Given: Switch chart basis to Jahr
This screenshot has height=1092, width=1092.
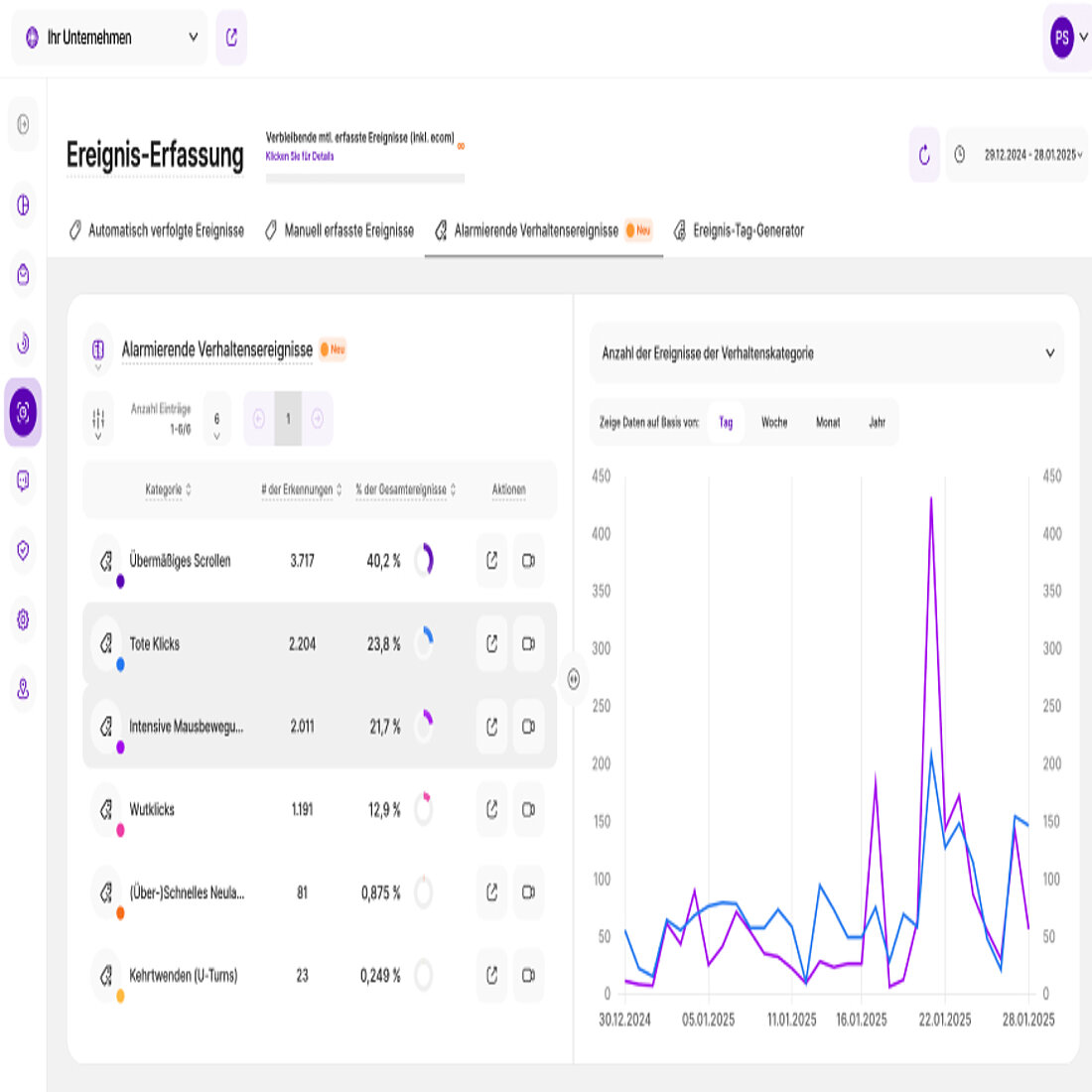Looking at the screenshot, I should point(877,422).
